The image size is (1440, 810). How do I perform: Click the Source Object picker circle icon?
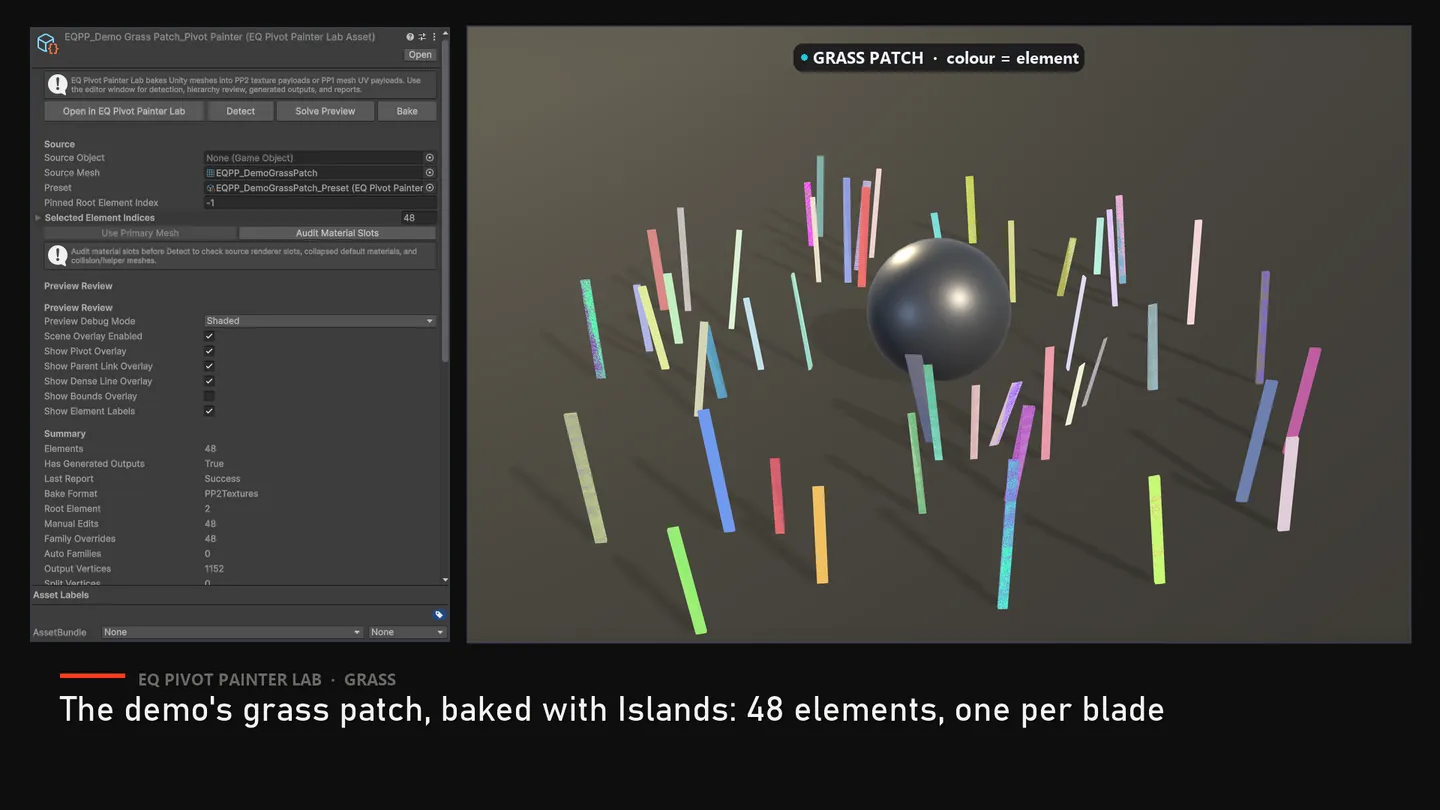430,158
